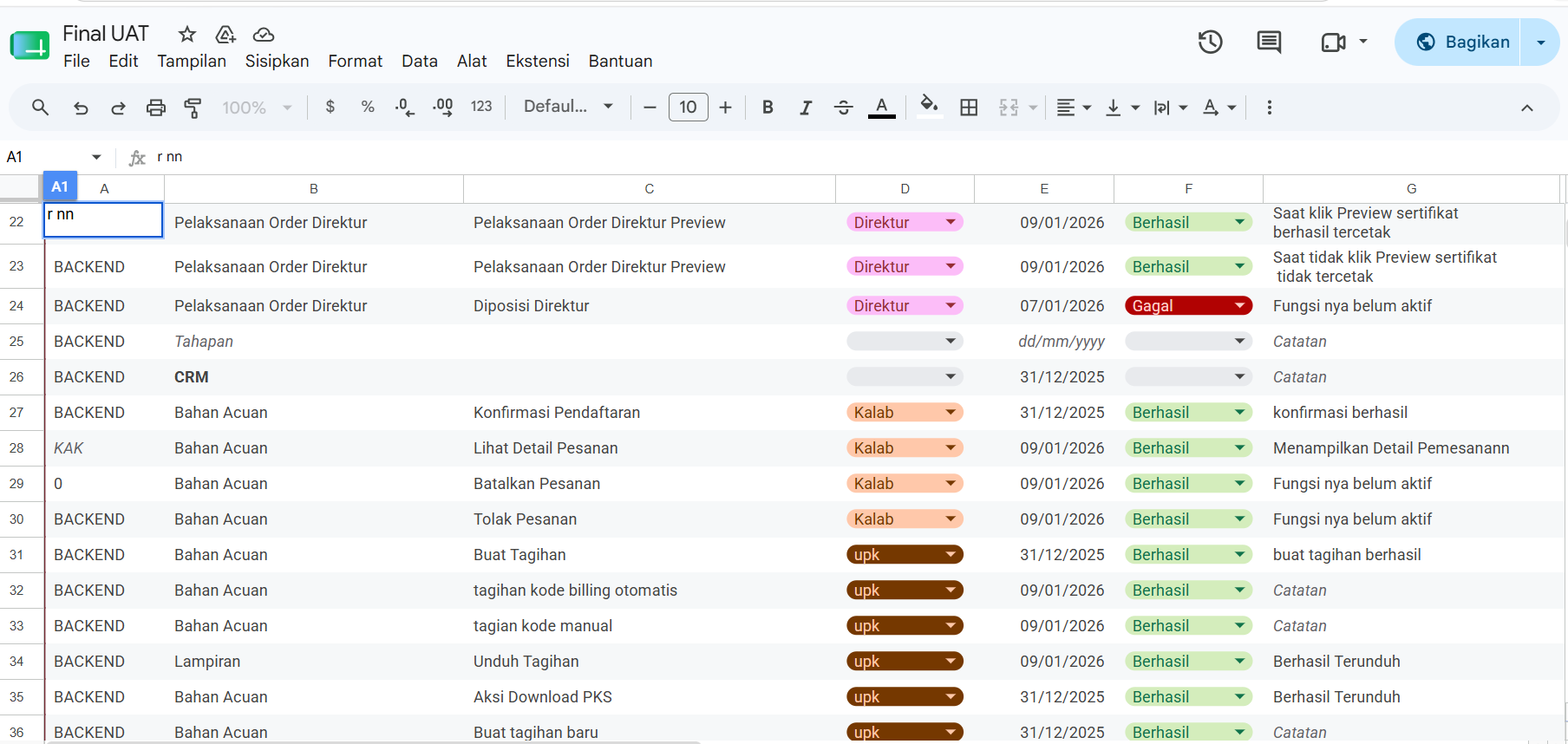Select column G header
This screenshot has height=744, width=1568.
(x=1411, y=189)
